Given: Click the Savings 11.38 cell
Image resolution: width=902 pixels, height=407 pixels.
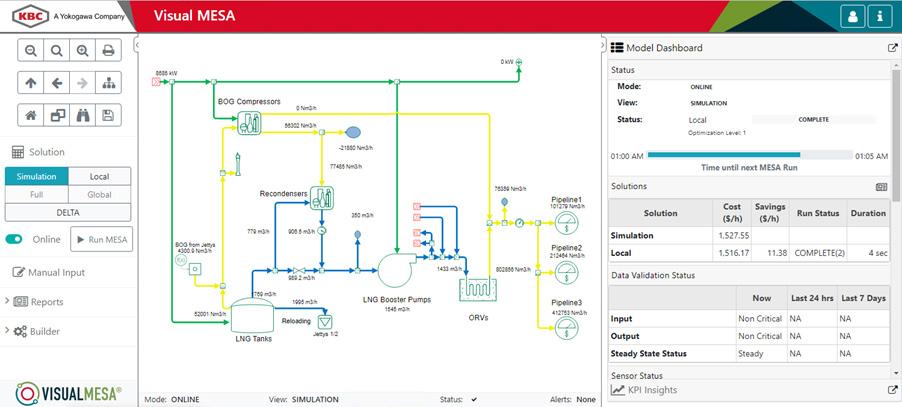Looking at the screenshot, I should pyautogui.click(x=771, y=252).
